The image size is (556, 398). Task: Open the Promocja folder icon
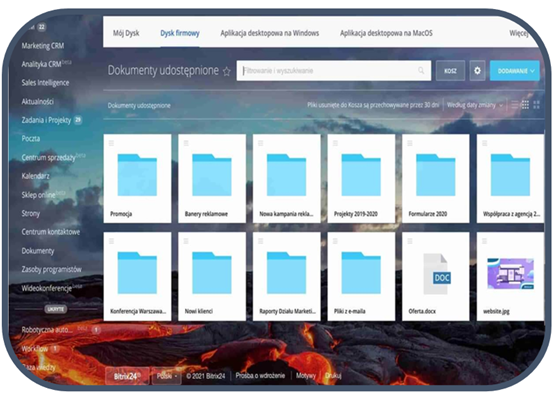pos(137,175)
